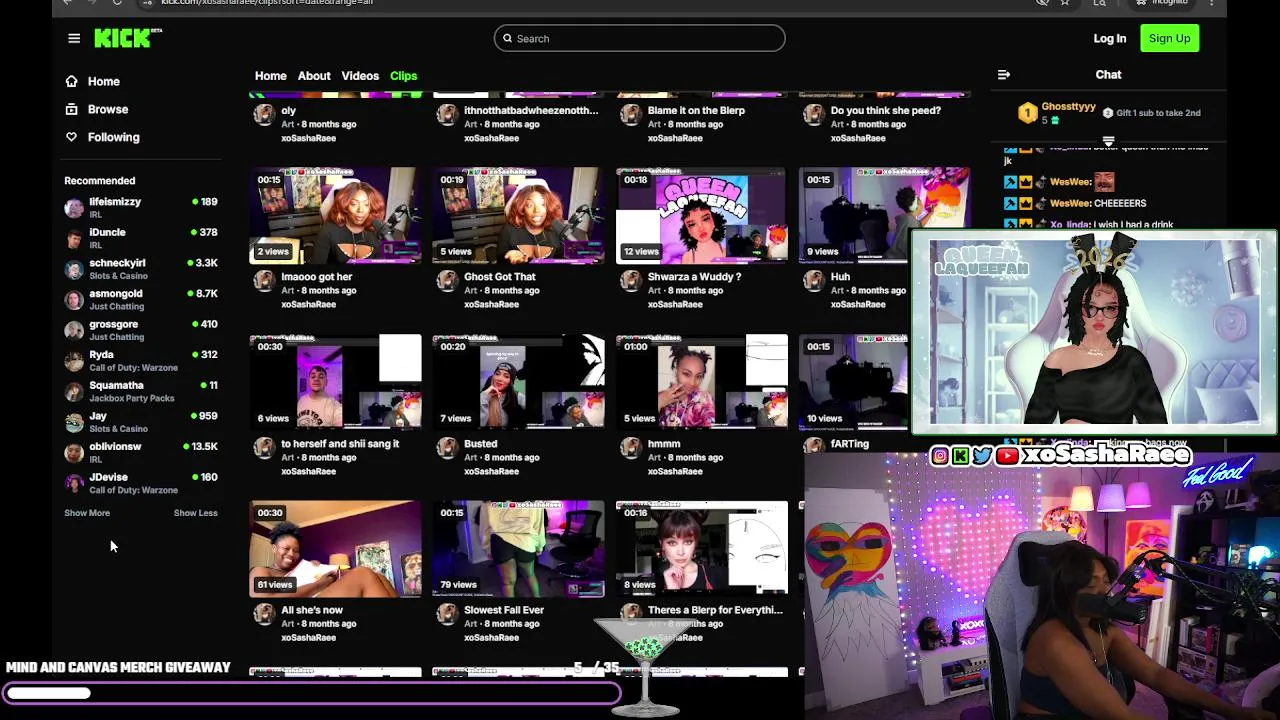This screenshot has width=1280, height=720.
Task: Expand the chat pinned gift chevron
Action: pyautogui.click(x=1108, y=141)
